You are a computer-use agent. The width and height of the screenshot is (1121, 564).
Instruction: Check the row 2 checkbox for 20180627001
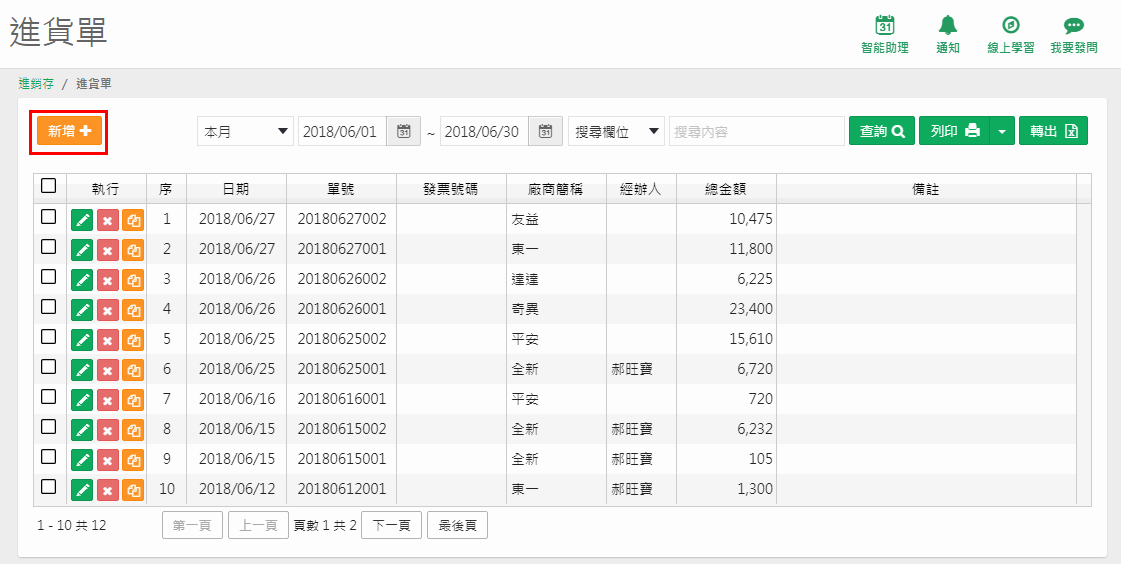pyautogui.click(x=49, y=247)
